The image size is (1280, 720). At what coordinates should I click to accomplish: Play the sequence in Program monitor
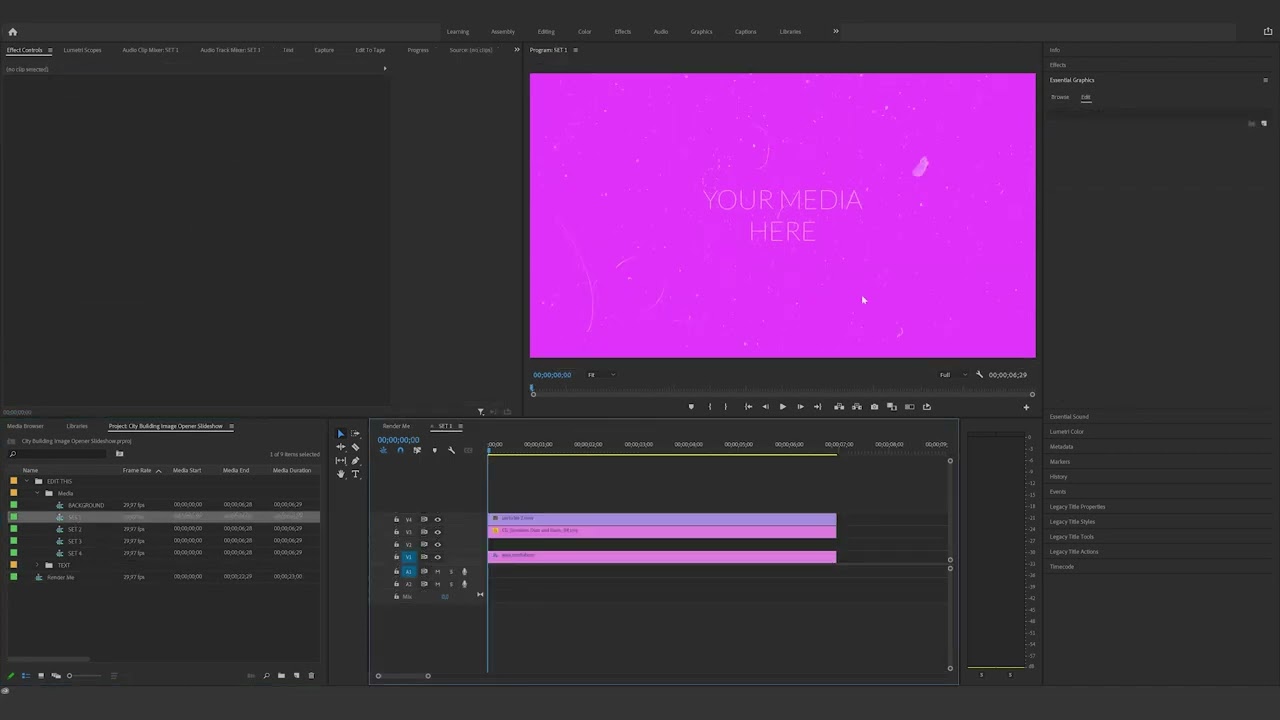coord(782,407)
